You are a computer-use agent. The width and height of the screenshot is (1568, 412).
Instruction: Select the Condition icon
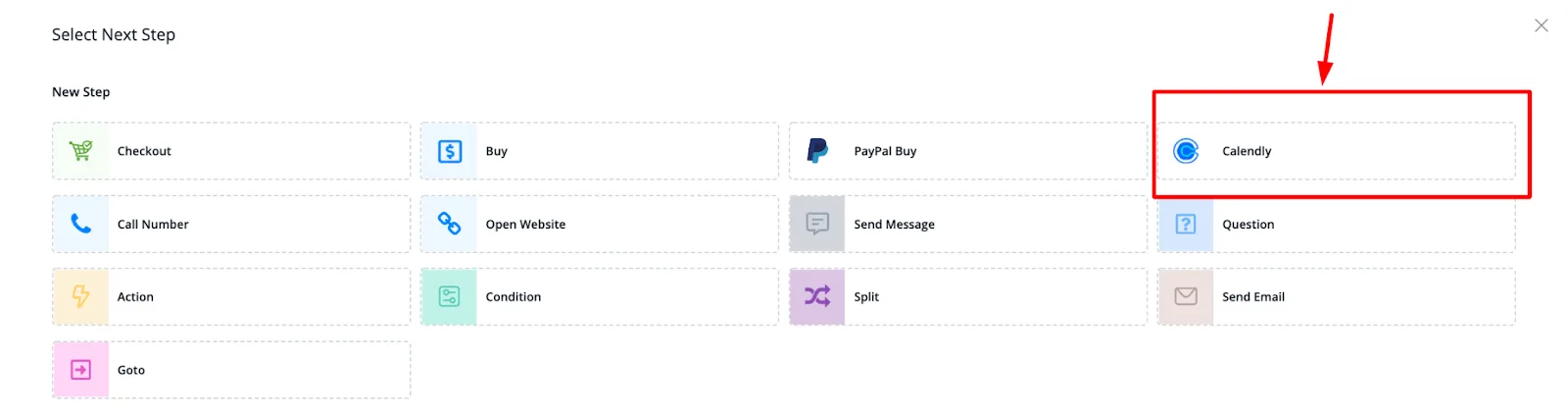tap(450, 296)
